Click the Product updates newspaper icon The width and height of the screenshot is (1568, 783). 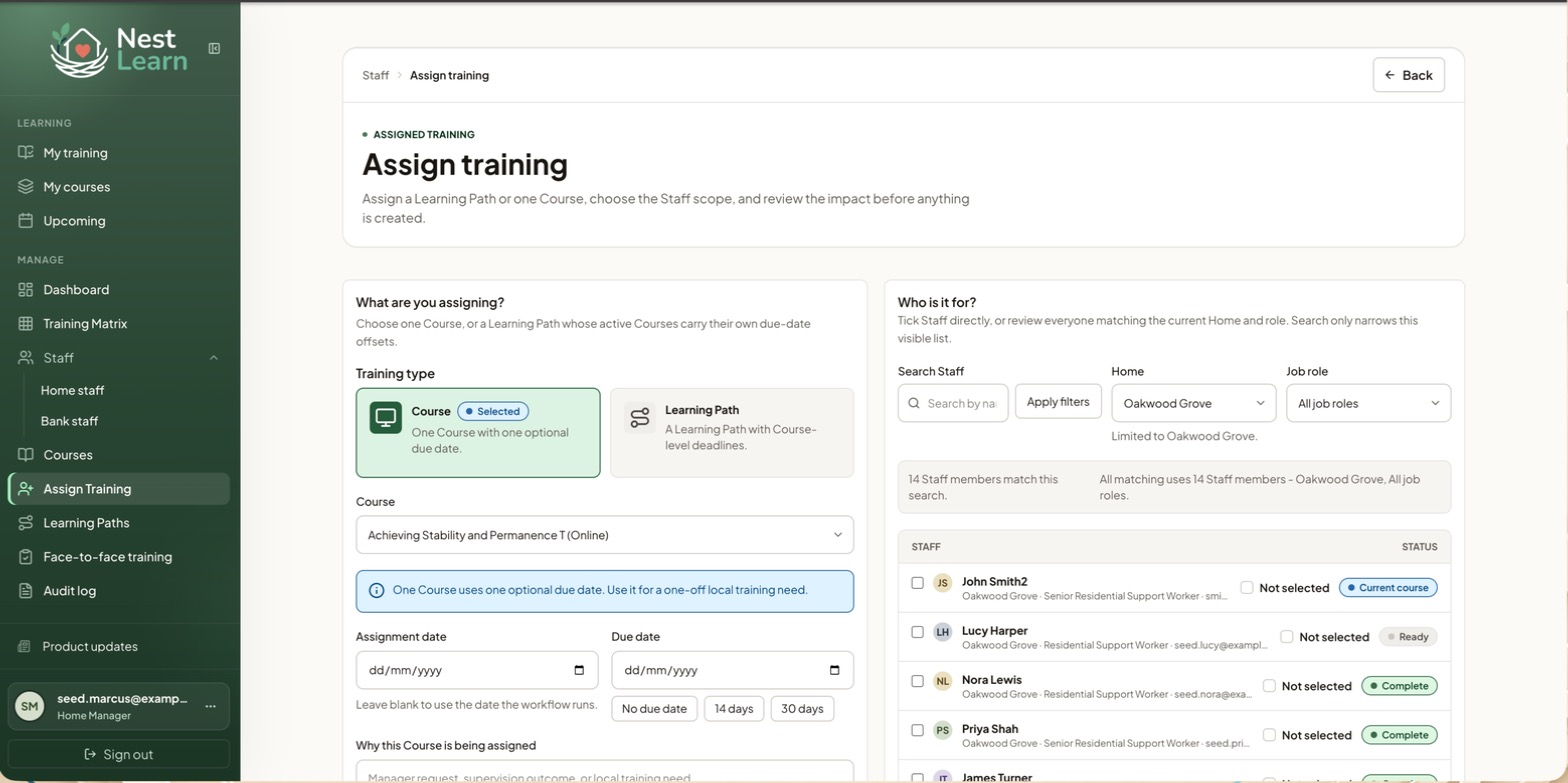point(25,647)
